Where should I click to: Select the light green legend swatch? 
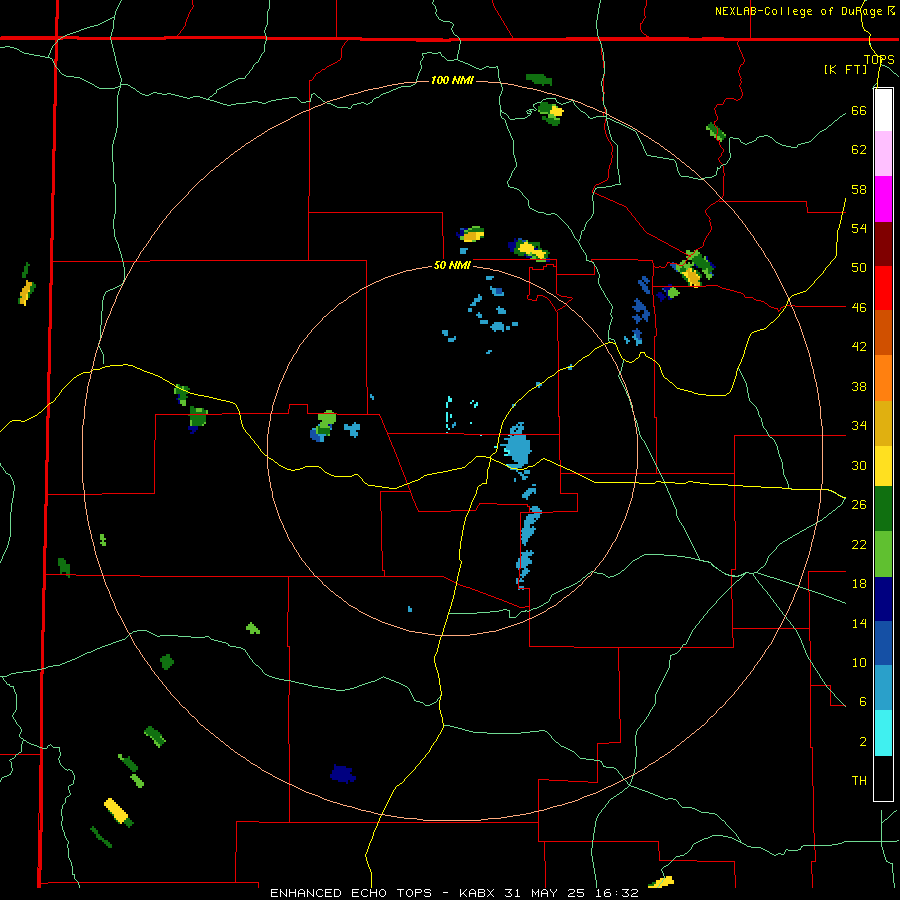click(883, 554)
